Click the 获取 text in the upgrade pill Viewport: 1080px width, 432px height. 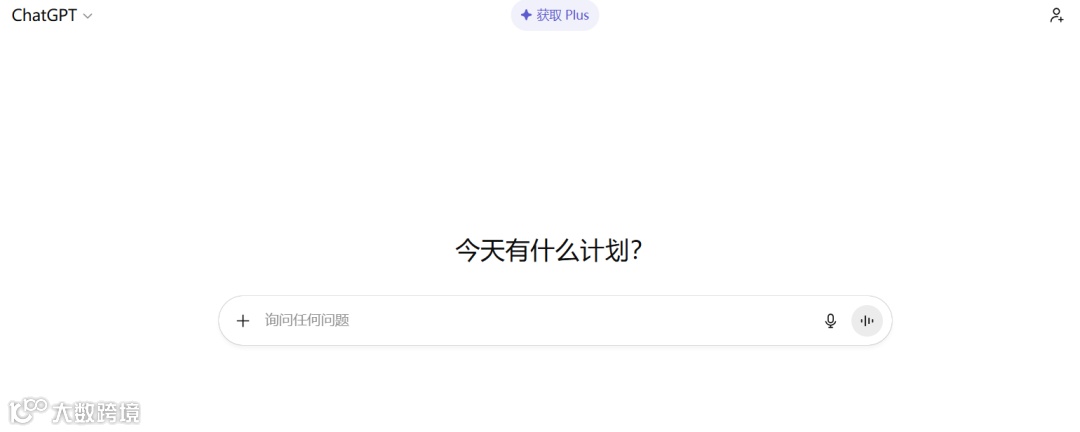(550, 15)
